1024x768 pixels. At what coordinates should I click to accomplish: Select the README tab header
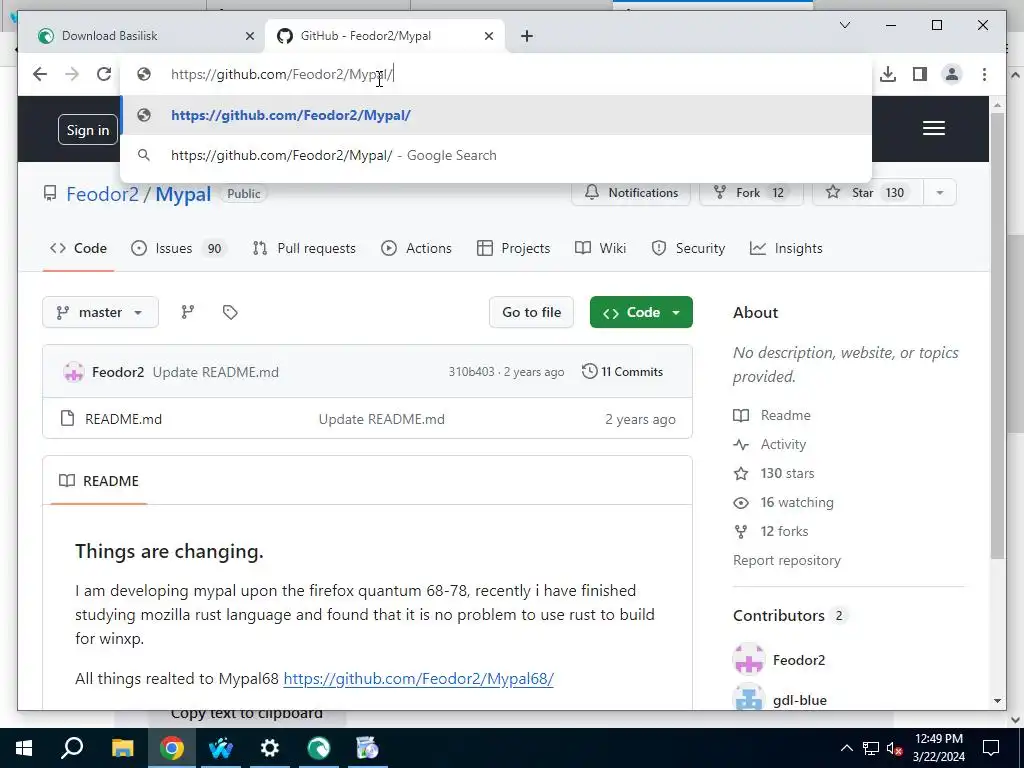coord(99,481)
